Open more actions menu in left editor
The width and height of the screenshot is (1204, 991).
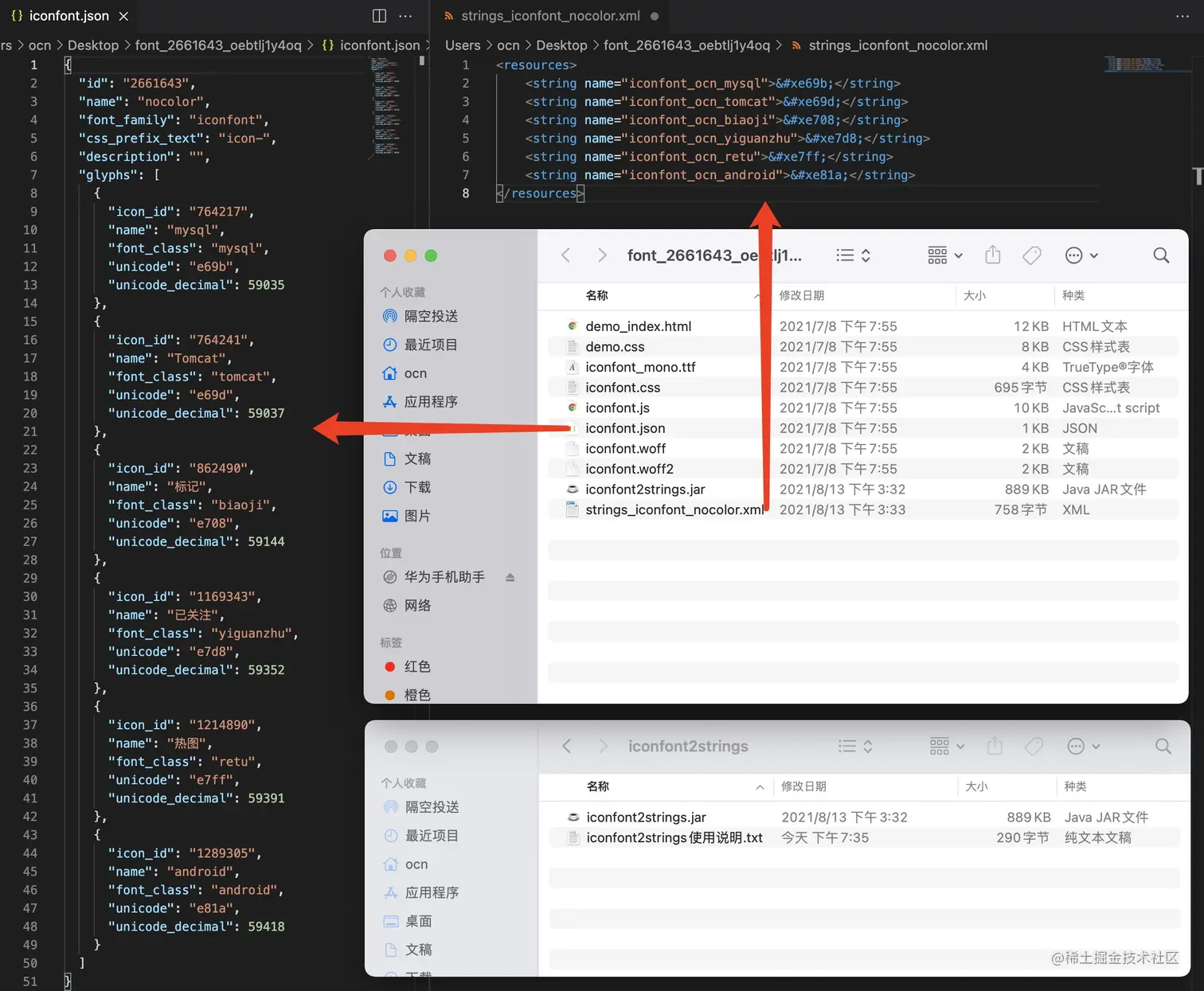tap(405, 16)
